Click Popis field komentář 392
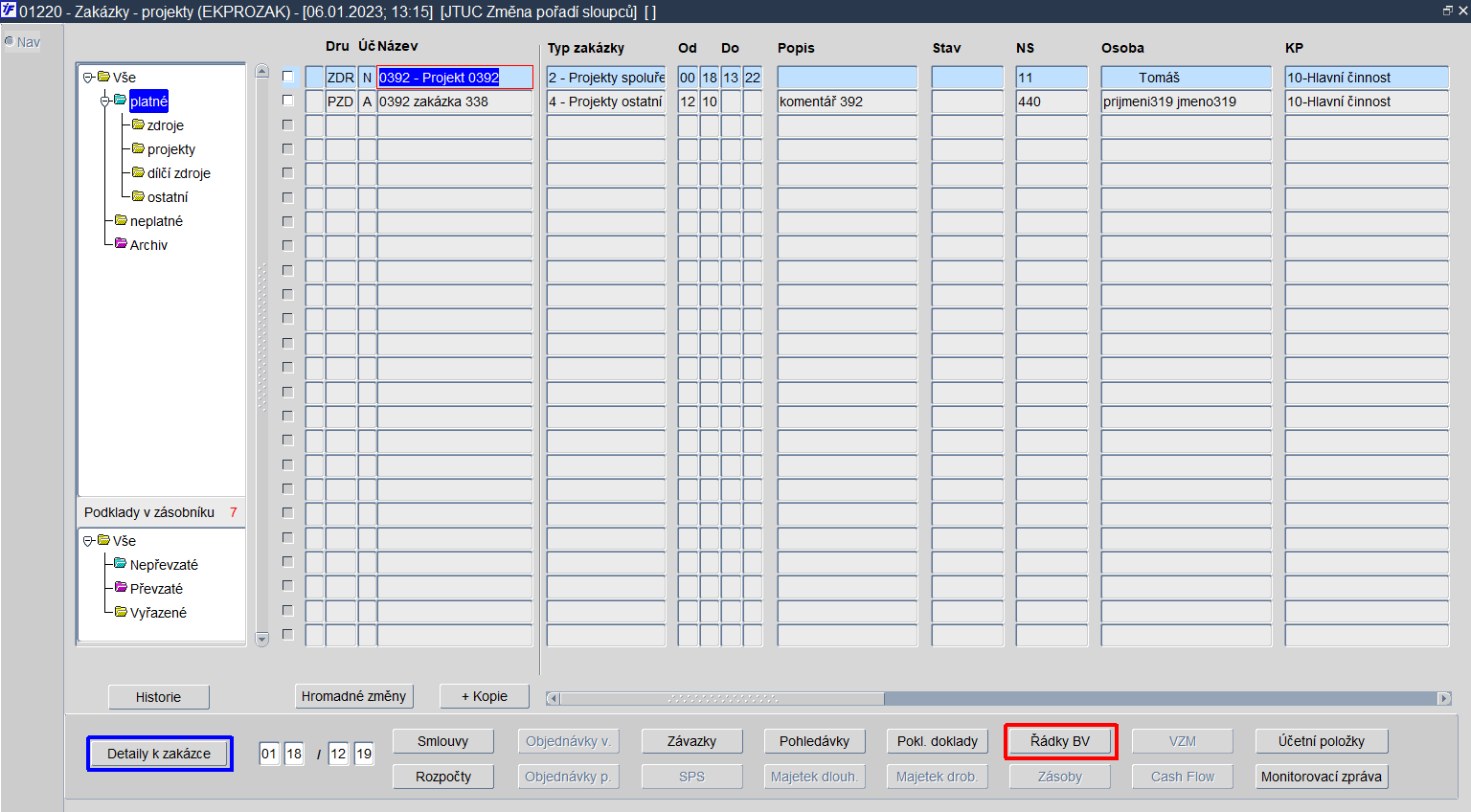This screenshot has width=1471, height=812. click(x=848, y=101)
